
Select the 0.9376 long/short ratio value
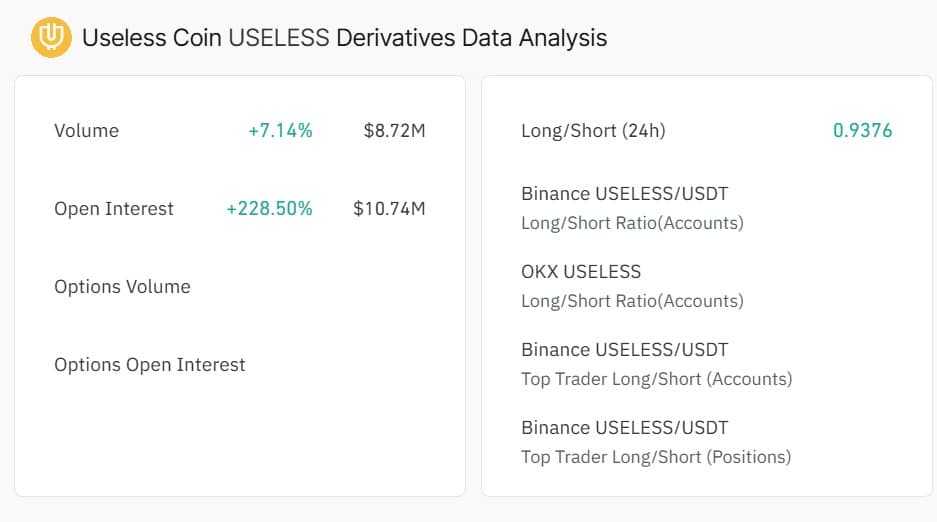pos(862,131)
